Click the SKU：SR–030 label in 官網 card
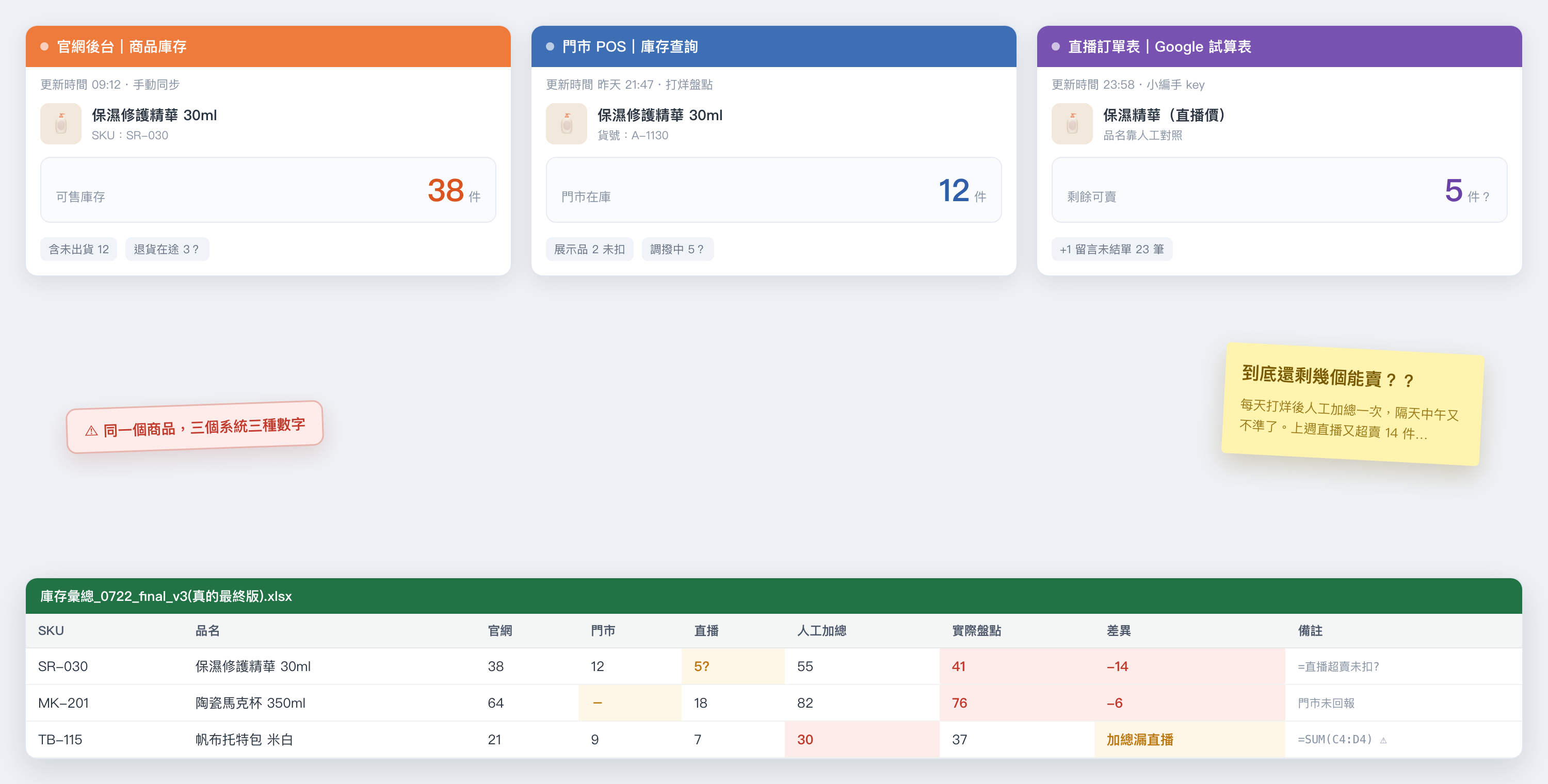Image resolution: width=1548 pixels, height=784 pixels. (x=130, y=135)
